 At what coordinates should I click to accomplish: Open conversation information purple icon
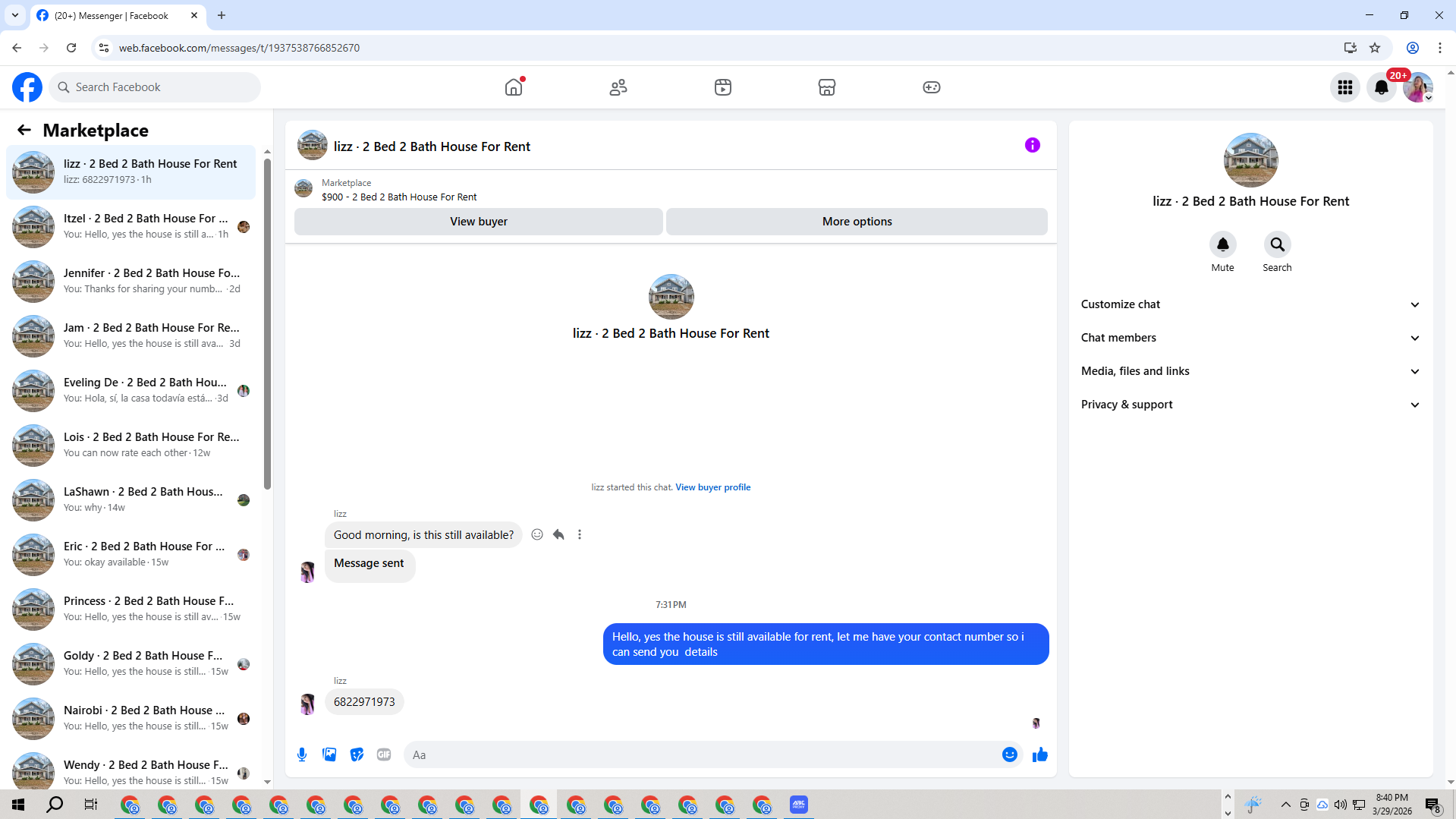1033,145
